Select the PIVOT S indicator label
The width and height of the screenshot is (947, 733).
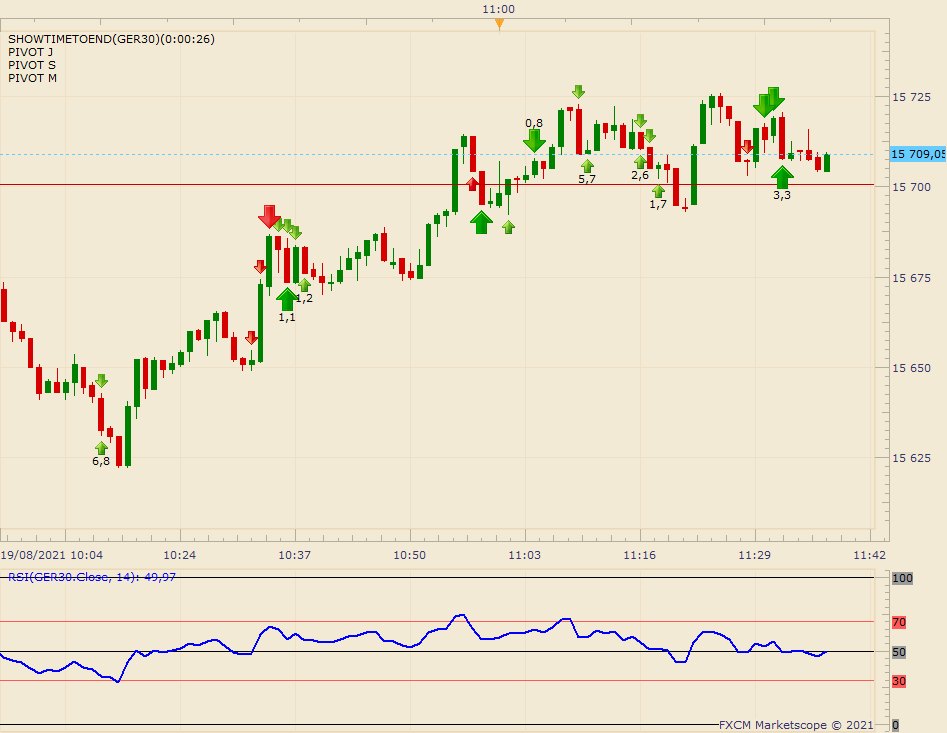click(31, 65)
